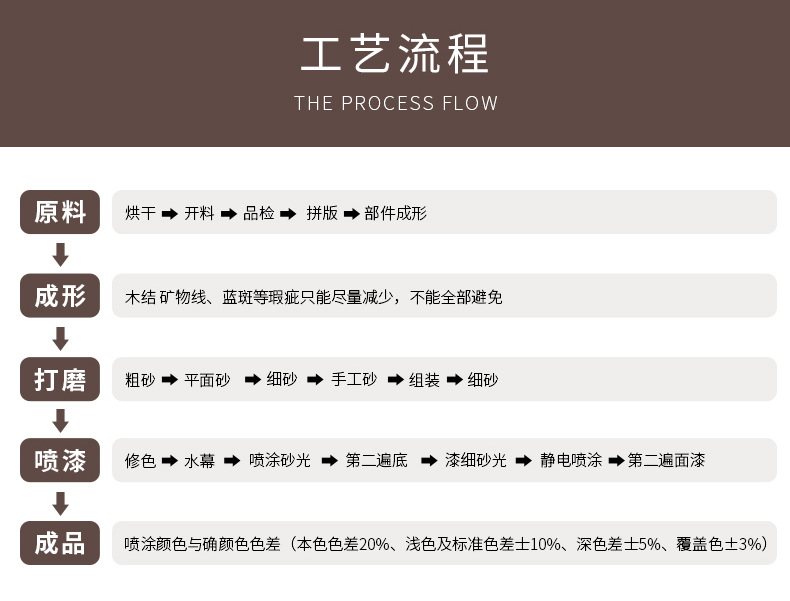This screenshot has height=601, width=790.
Task: Click the arrow between 品检 and 拼版
Action: coord(288,214)
